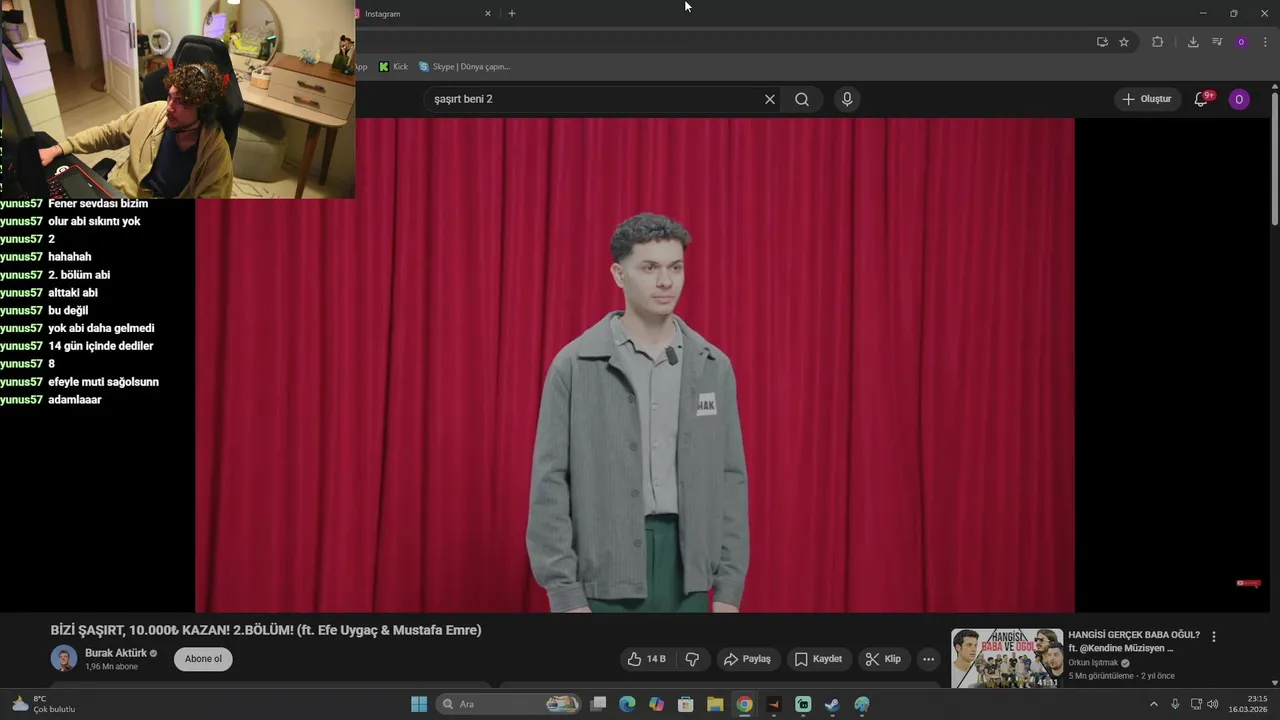Open the recommended video title 'HANGİSİ GERÇEK BABA OĞUL?'
This screenshot has height=720, width=1280.
(x=1134, y=641)
